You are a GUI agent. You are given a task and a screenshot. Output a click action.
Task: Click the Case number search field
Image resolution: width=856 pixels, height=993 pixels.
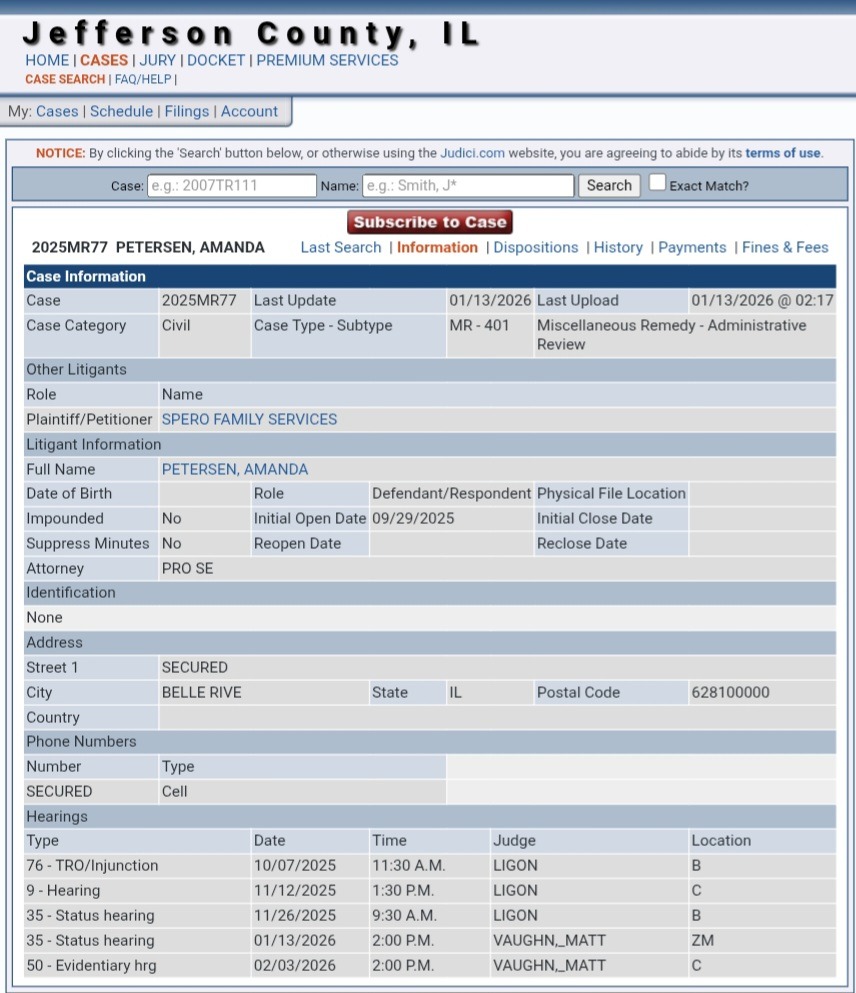tap(232, 186)
